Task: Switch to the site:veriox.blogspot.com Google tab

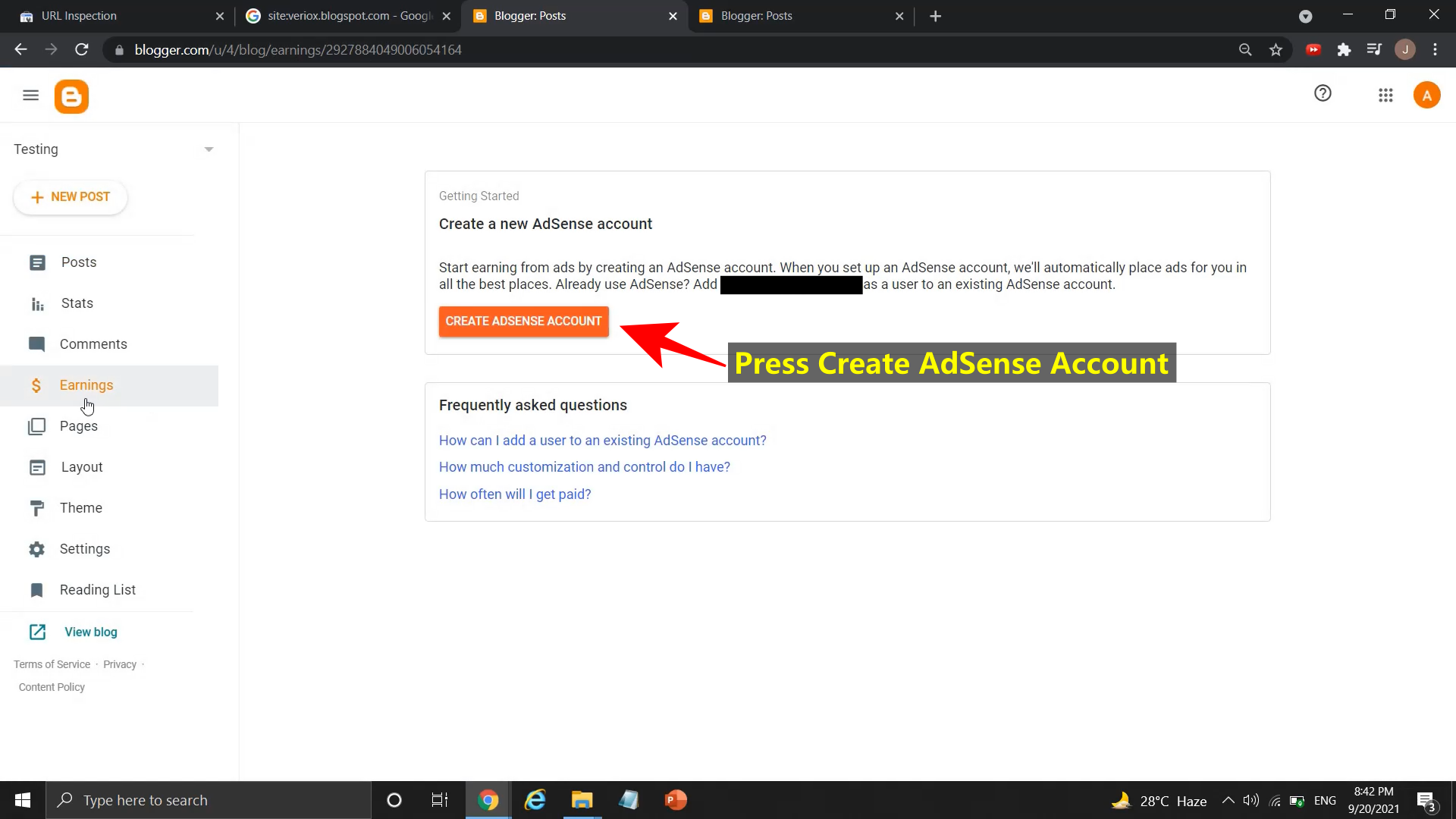Action: pyautogui.click(x=345, y=16)
